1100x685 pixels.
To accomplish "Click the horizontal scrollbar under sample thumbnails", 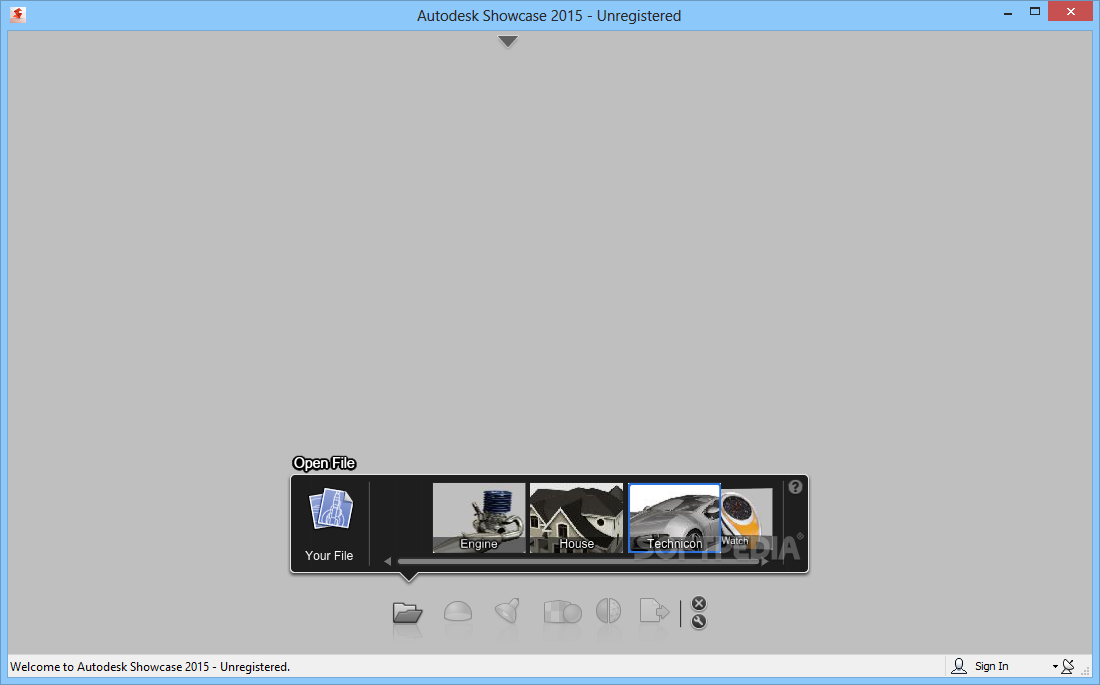I will click(578, 561).
